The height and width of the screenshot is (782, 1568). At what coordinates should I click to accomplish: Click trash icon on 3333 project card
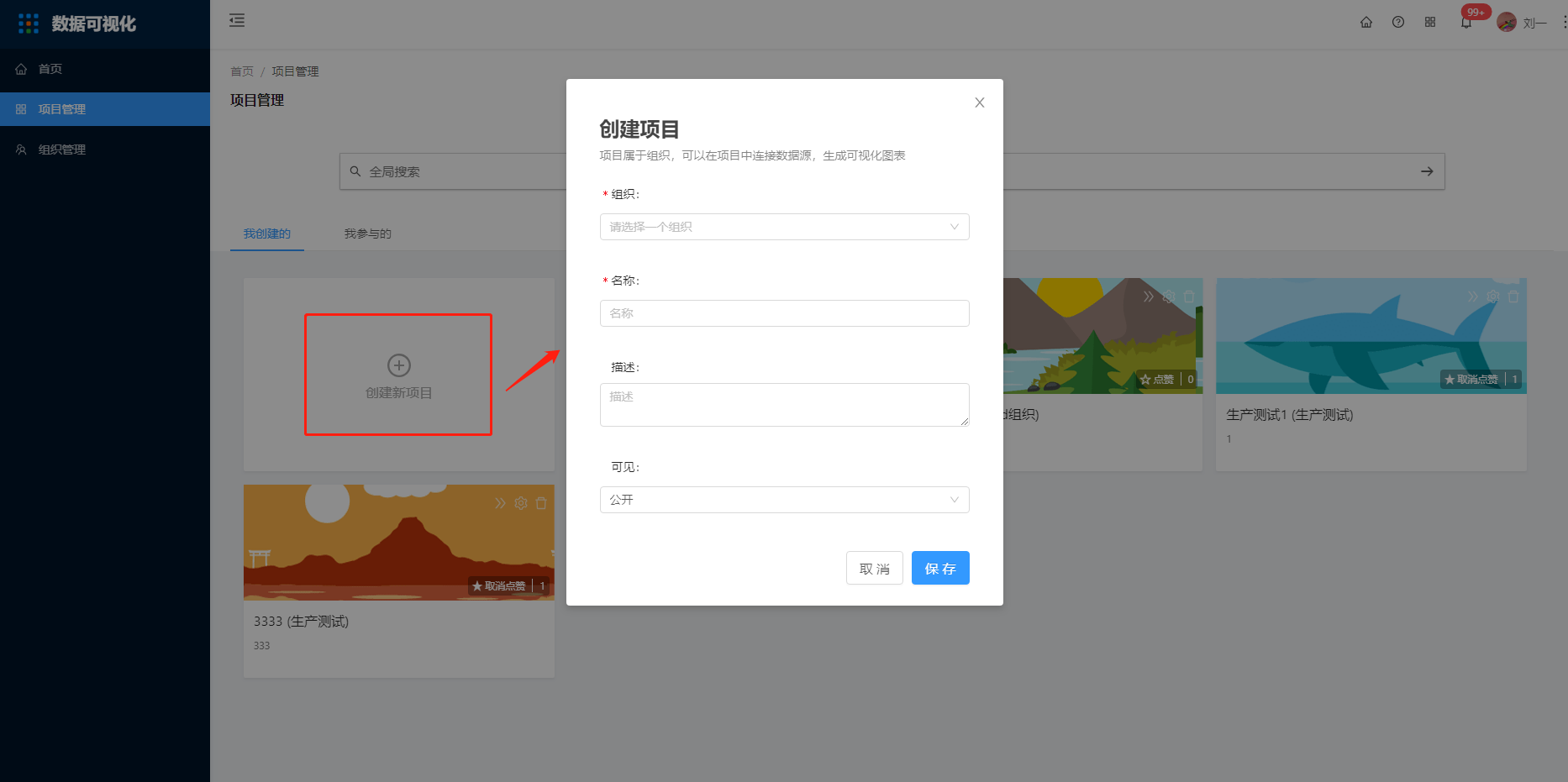[x=541, y=503]
